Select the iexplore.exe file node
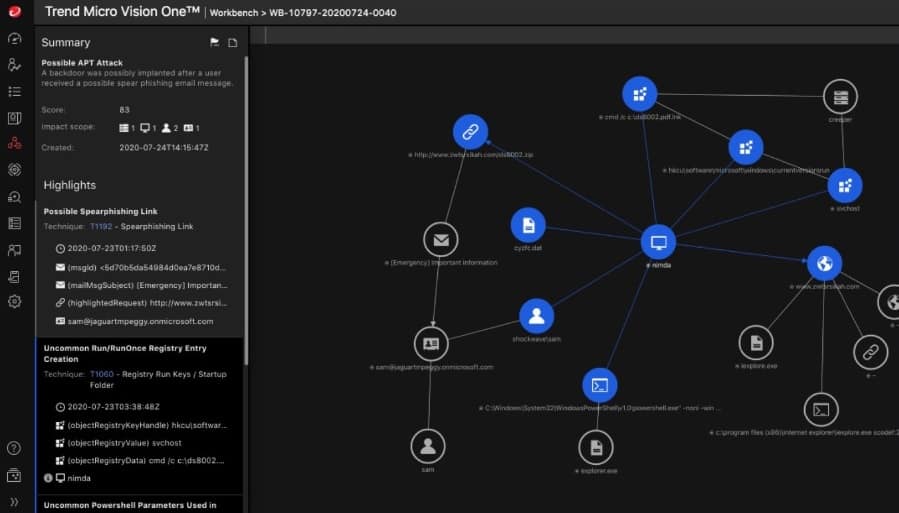This screenshot has height=513, width=899. [756, 343]
